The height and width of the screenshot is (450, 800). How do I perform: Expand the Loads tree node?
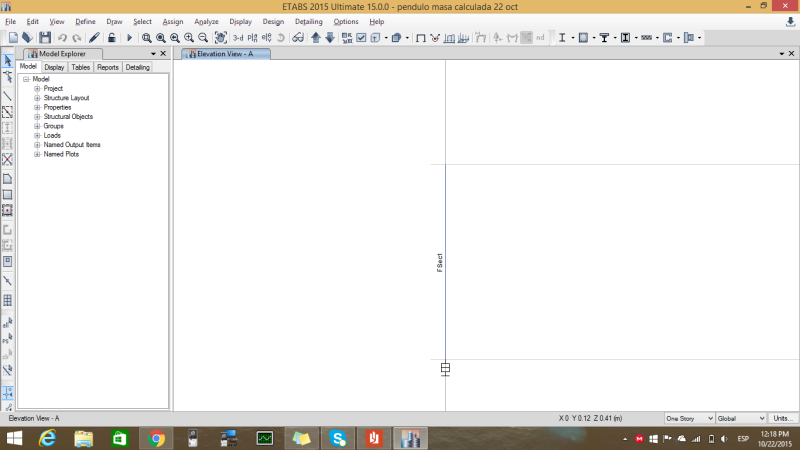pos(37,135)
